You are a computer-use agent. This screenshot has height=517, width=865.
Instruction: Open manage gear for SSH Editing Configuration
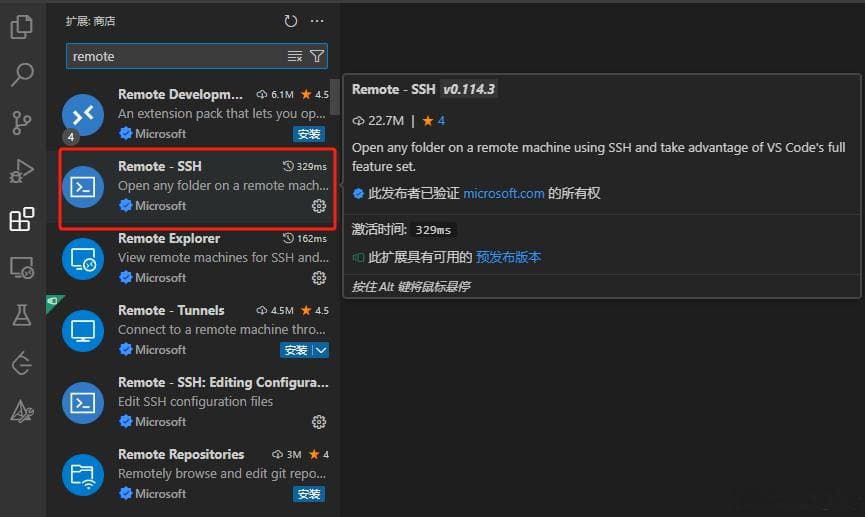click(x=319, y=422)
